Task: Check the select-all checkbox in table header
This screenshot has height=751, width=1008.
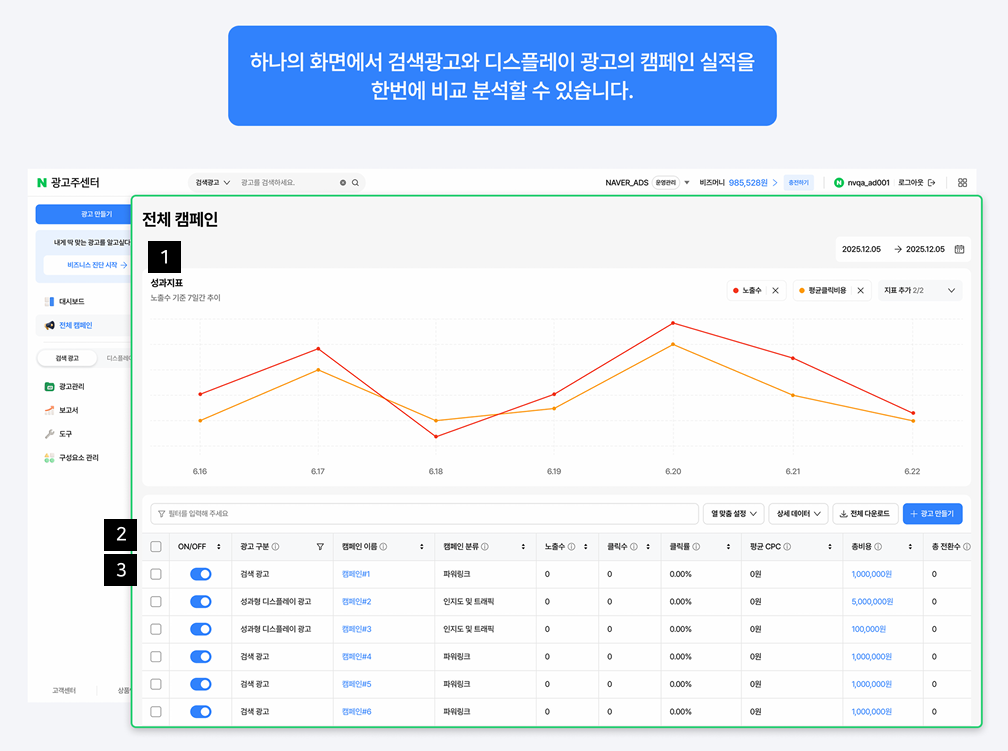Action: (156, 547)
